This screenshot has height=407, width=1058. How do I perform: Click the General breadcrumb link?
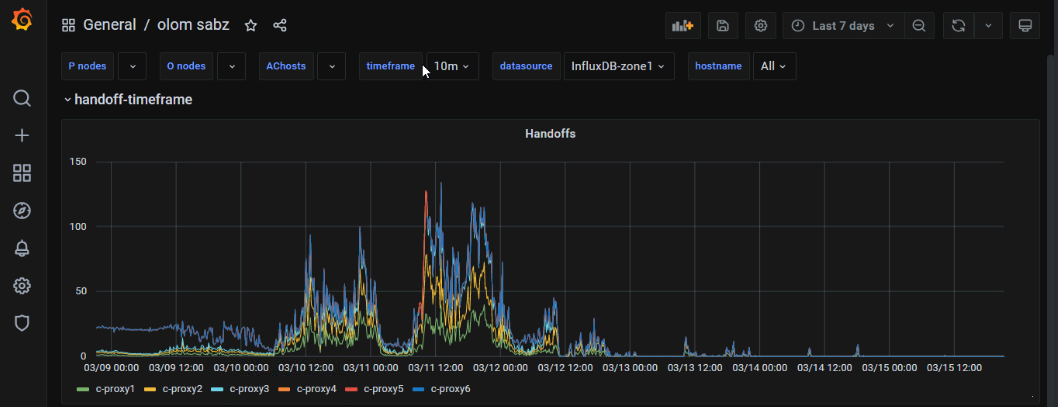(x=109, y=25)
